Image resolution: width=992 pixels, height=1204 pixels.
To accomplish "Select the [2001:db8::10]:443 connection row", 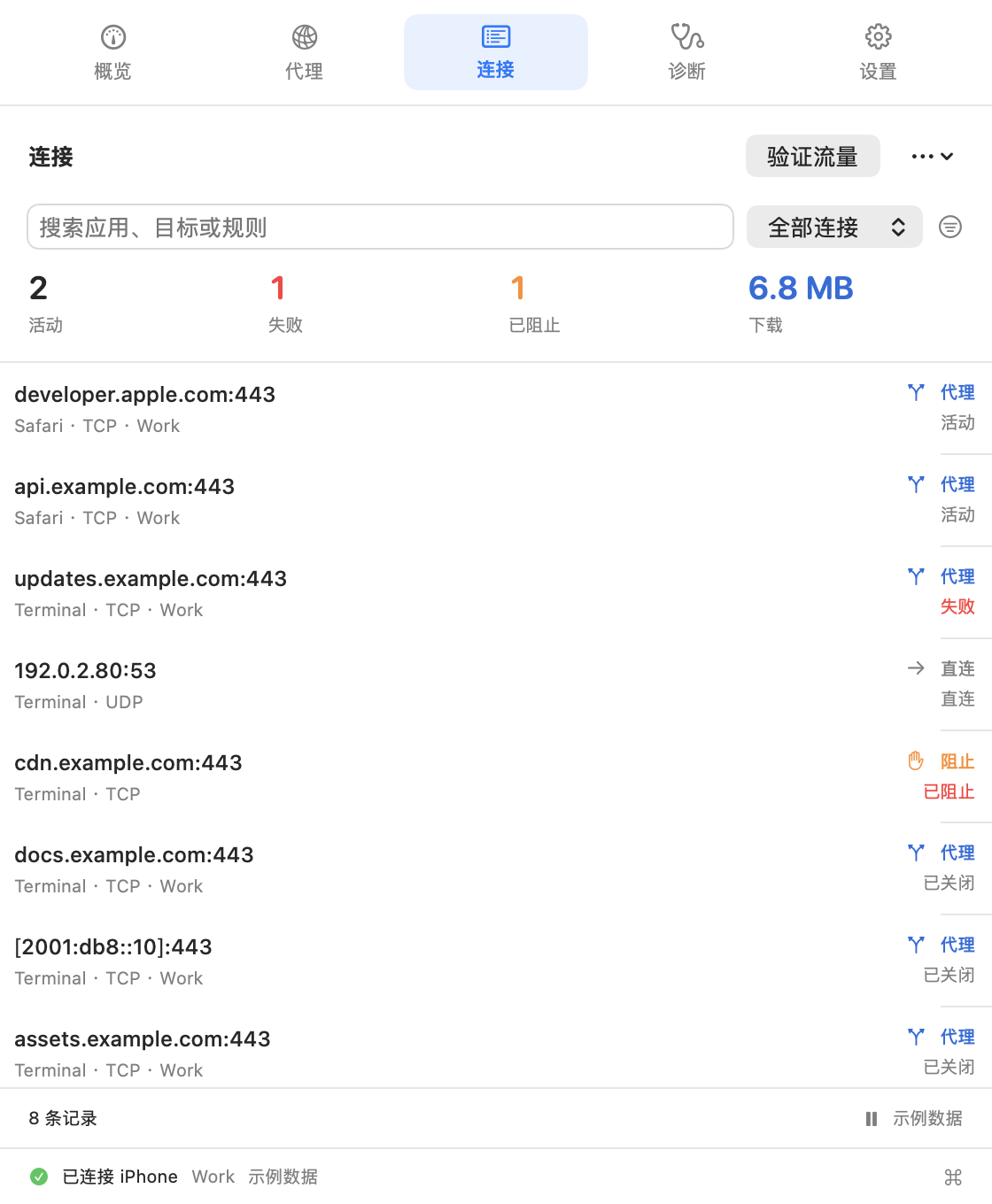I will [x=496, y=961].
